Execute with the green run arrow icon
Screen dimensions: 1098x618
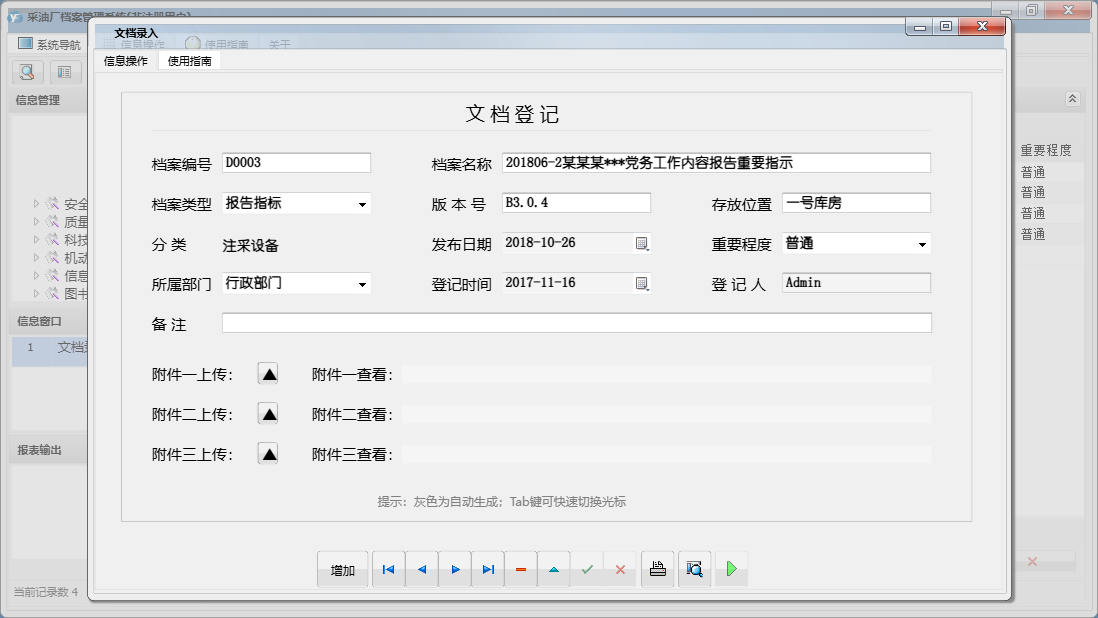731,568
